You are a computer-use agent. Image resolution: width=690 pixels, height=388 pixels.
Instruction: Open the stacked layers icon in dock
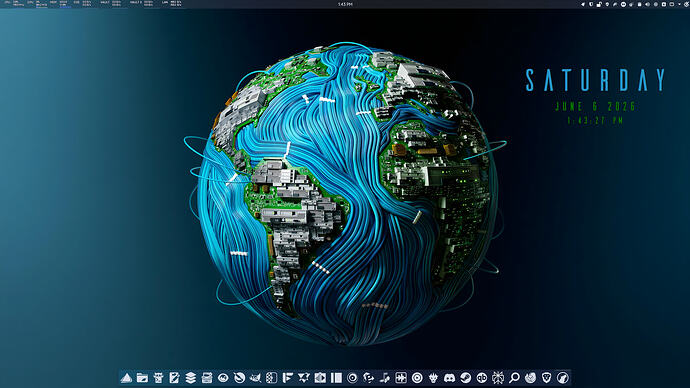[x=191, y=377]
